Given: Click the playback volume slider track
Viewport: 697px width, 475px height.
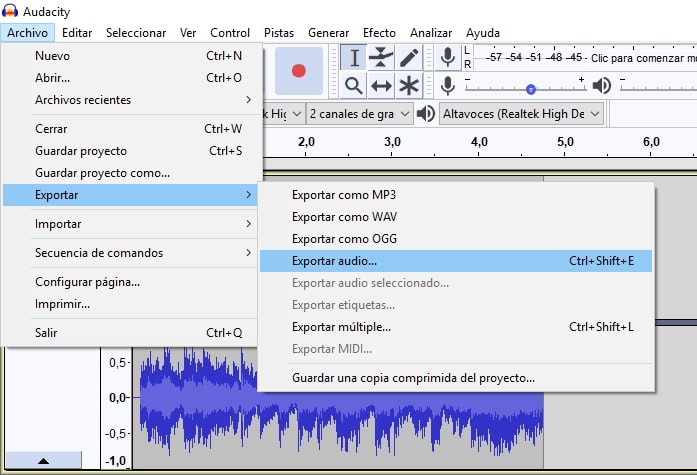Looking at the screenshot, I should pos(658,89).
